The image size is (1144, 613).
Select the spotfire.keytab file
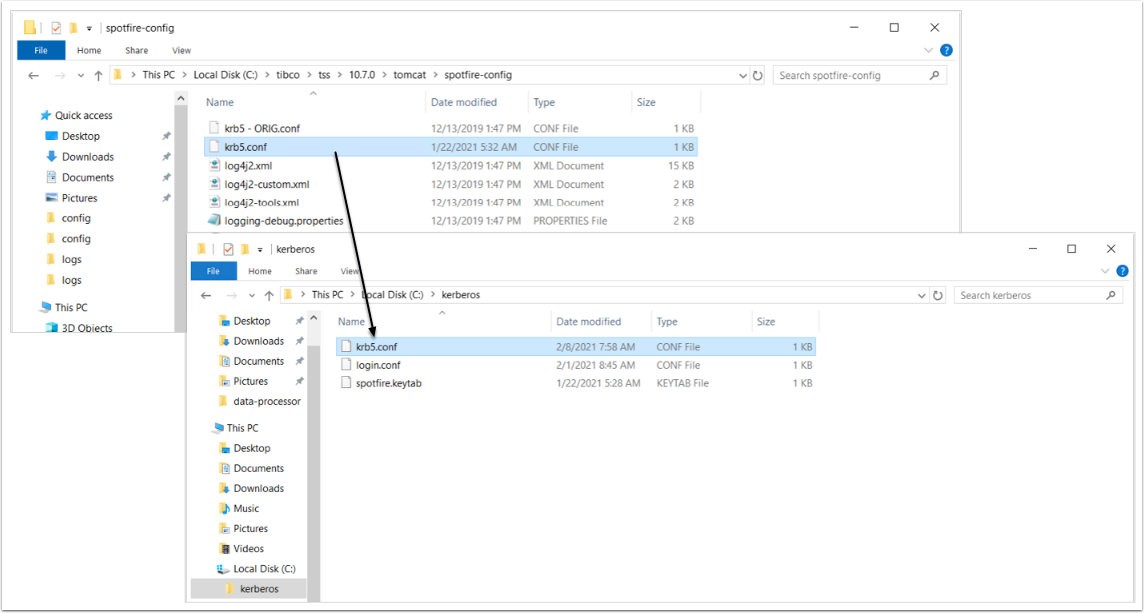(x=388, y=383)
